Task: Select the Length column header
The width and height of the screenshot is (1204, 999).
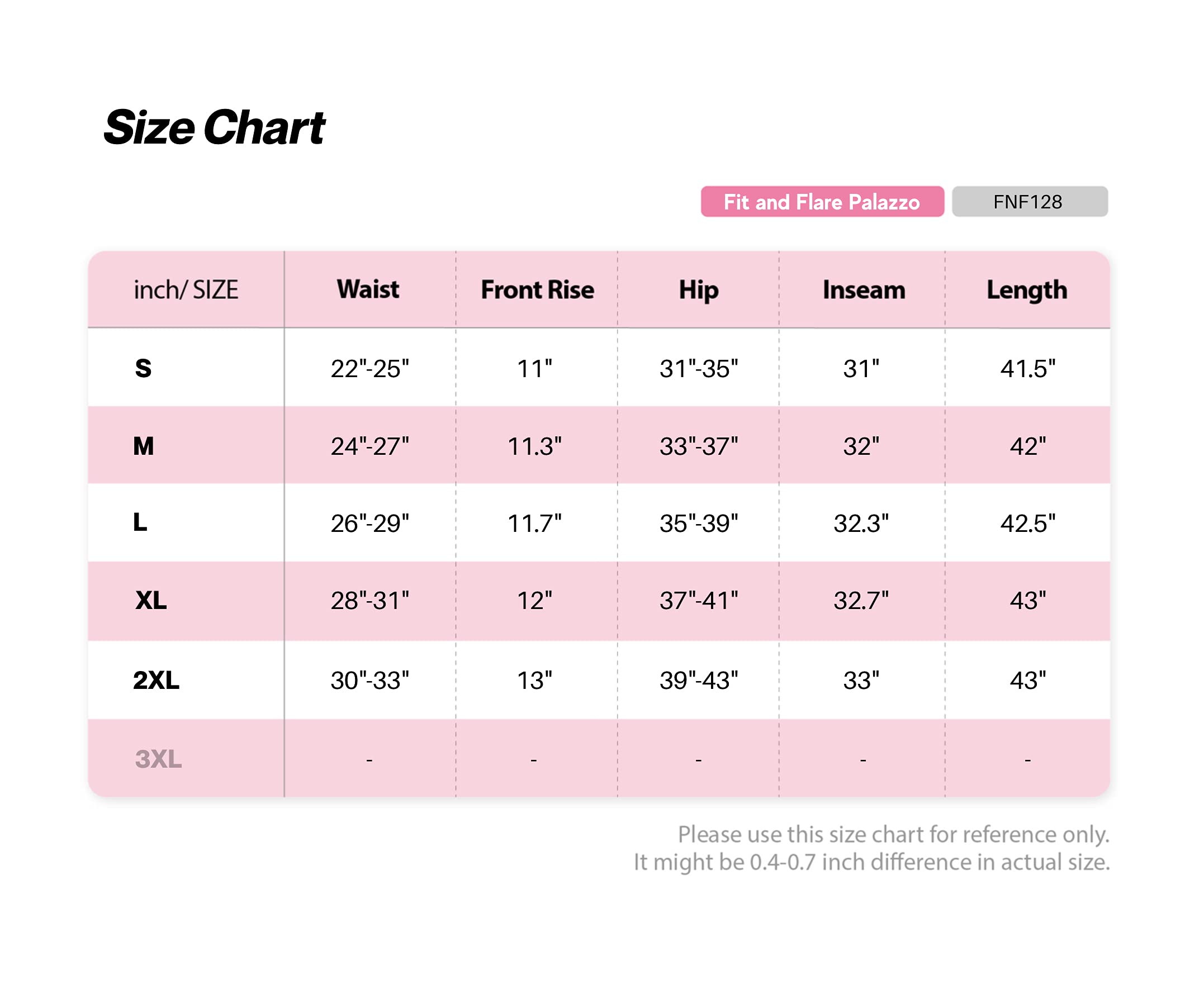Action: click(1027, 291)
